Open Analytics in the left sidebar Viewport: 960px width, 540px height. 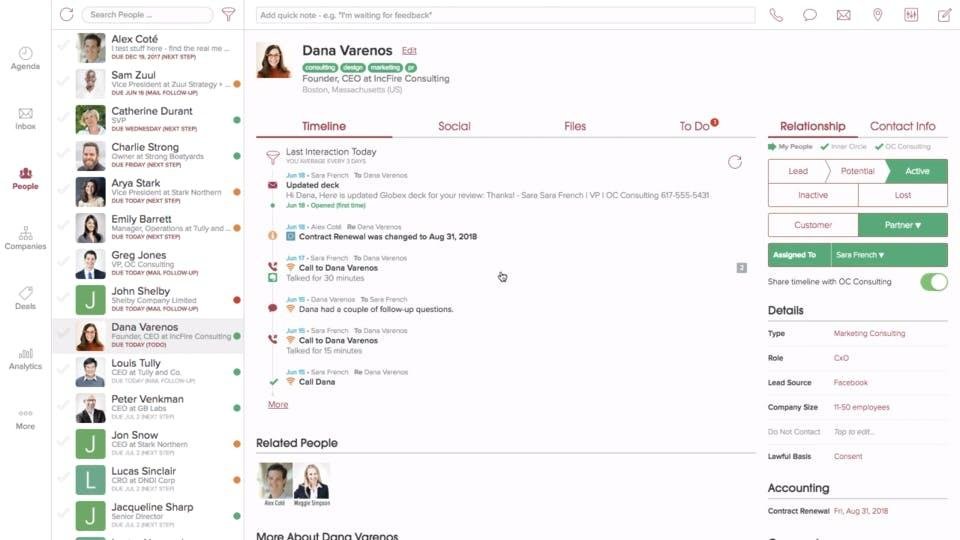pos(25,359)
